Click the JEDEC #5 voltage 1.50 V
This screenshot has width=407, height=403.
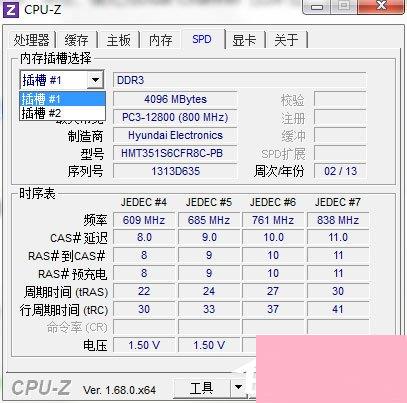pyautogui.click(x=209, y=345)
